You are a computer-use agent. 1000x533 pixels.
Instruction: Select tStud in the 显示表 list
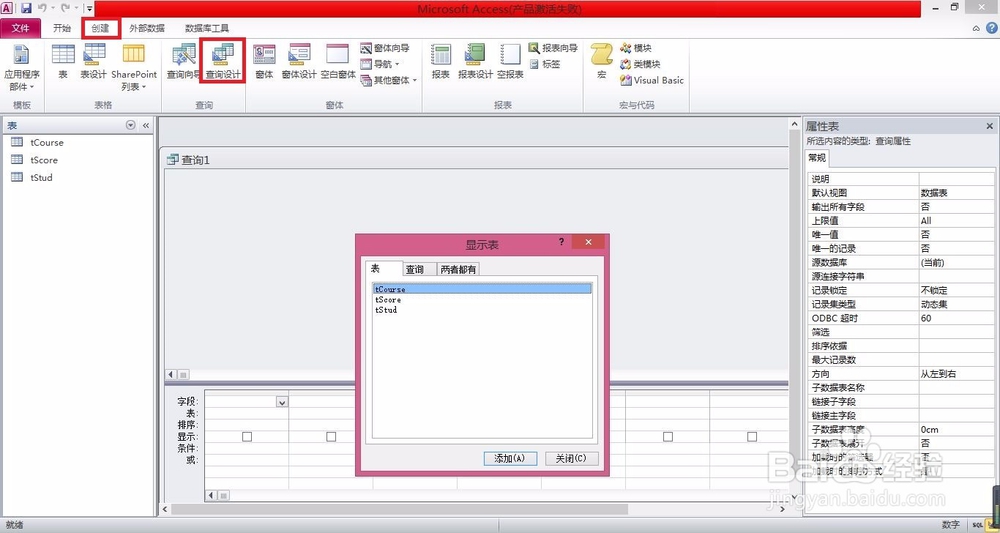click(482, 309)
